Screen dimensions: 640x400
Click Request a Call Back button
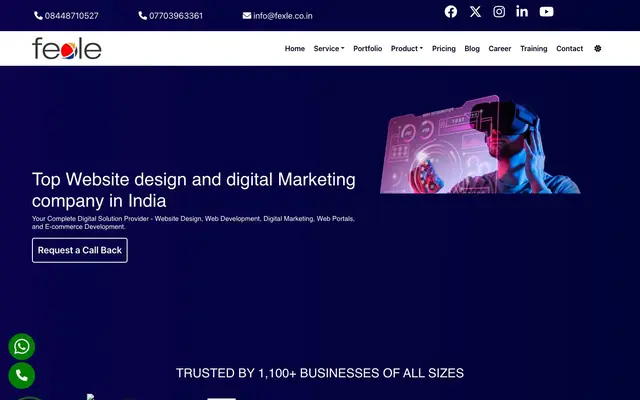(x=80, y=250)
